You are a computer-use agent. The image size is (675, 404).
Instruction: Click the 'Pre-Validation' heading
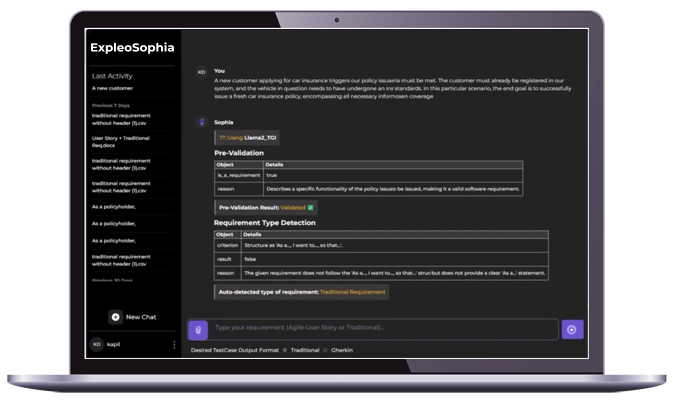(x=239, y=153)
